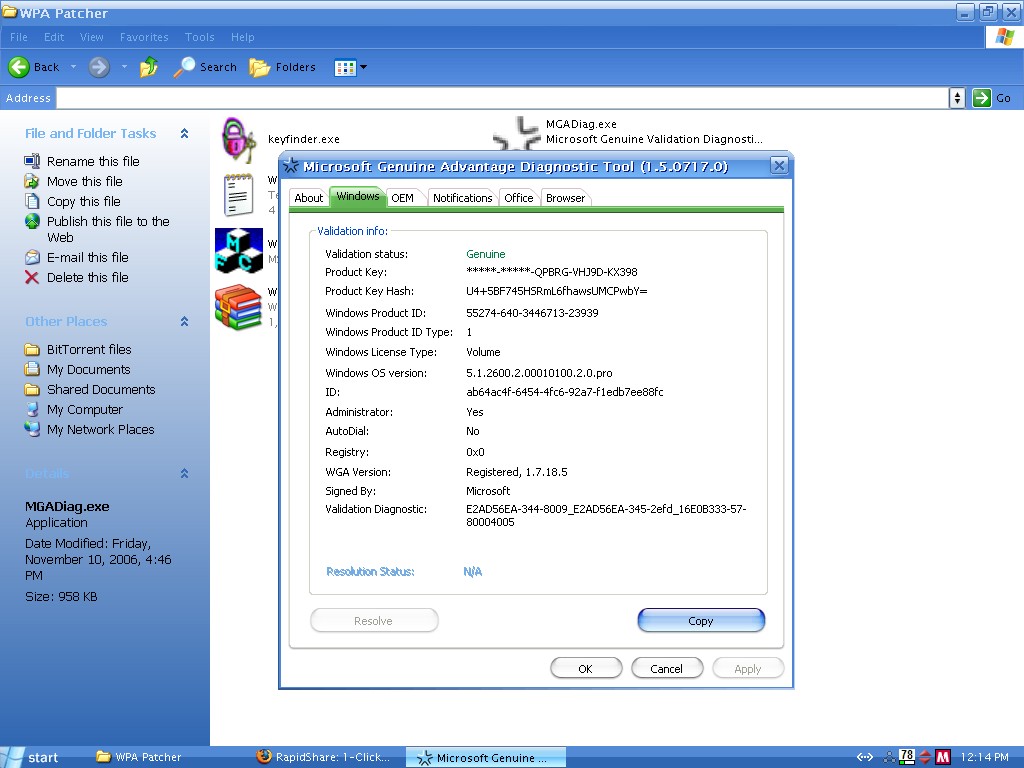Select the WinRAR books archive icon
1024x768 pixels.
click(x=238, y=307)
